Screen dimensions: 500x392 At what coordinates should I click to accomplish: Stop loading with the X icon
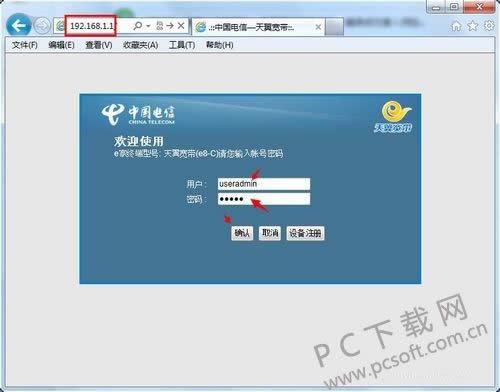[181, 26]
